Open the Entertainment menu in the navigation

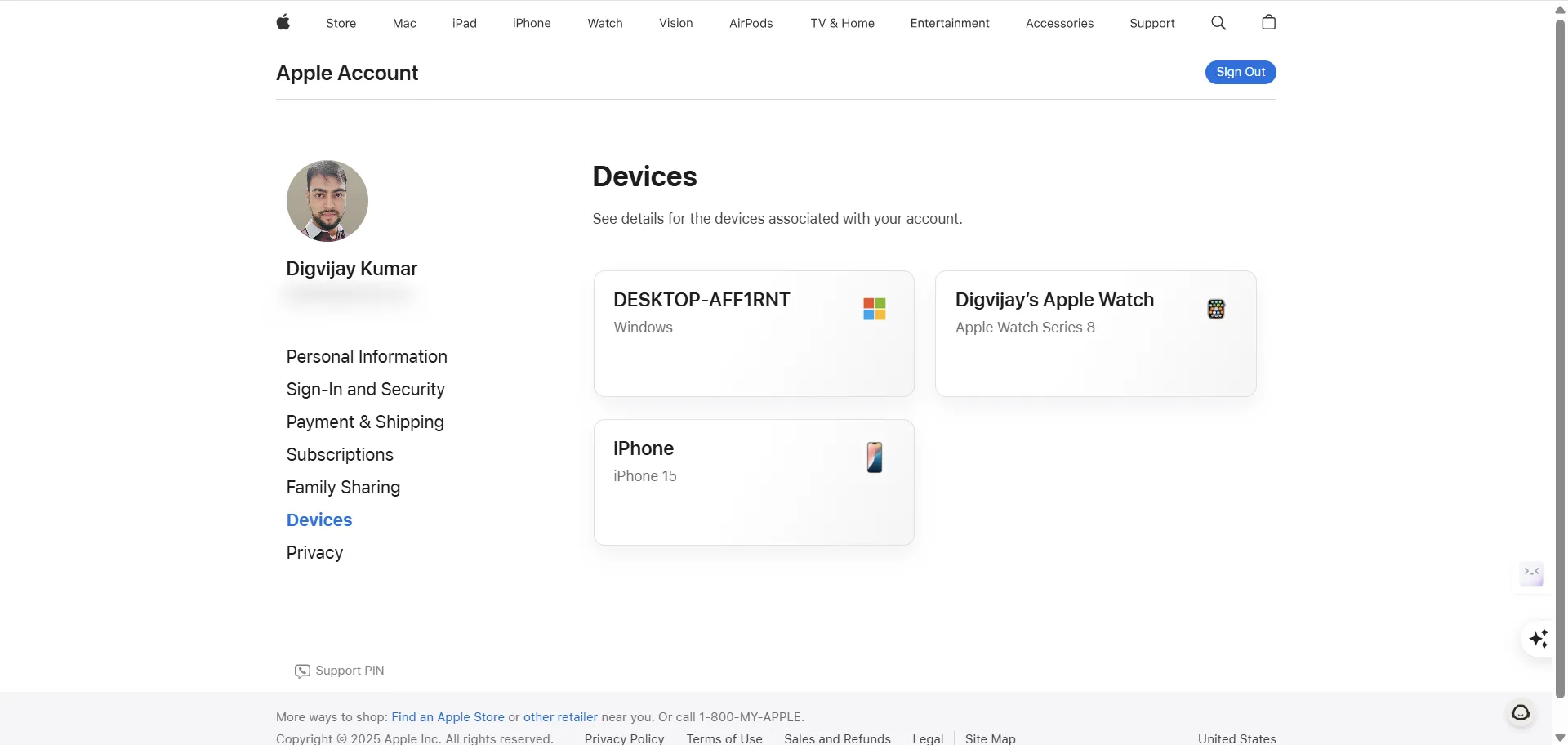[950, 23]
